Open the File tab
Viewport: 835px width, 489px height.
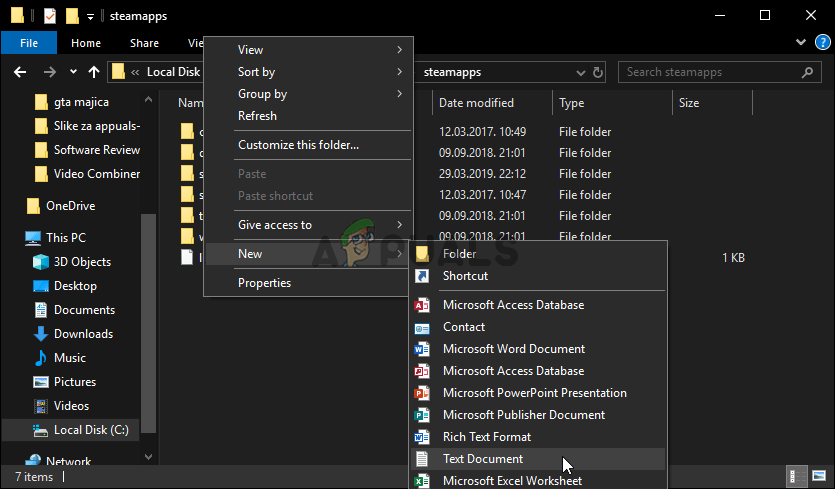pyautogui.click(x=29, y=43)
